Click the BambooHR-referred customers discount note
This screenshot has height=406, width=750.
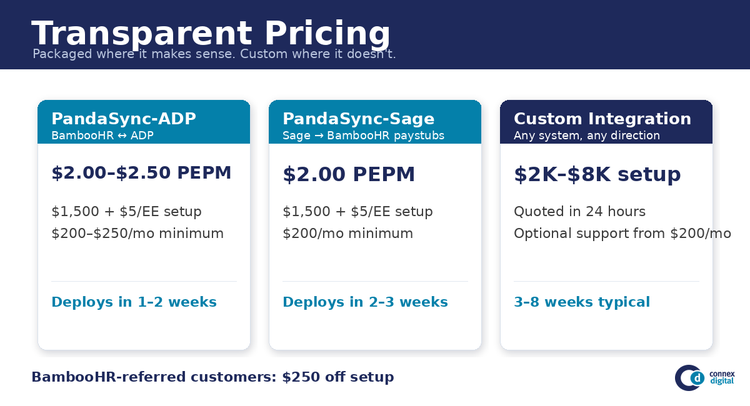click(212, 377)
